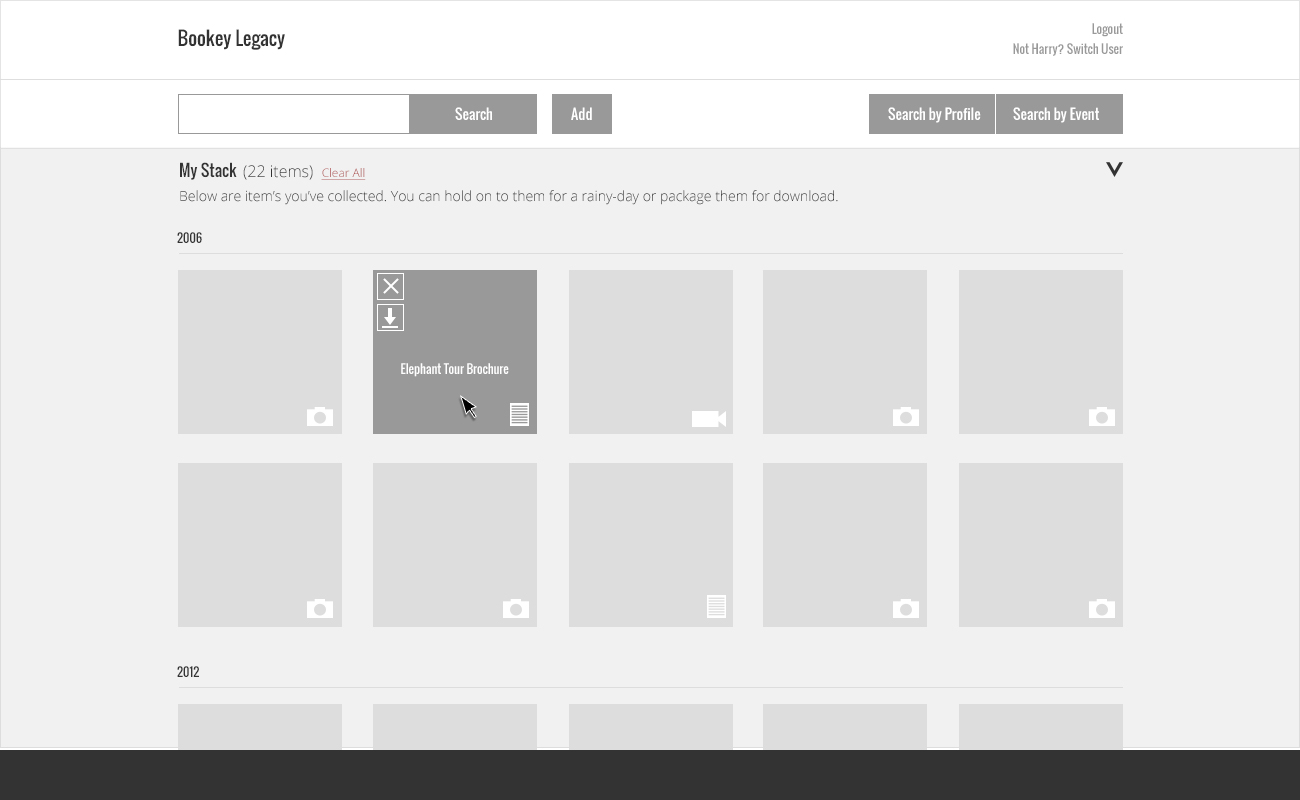
Task: Go to Bookey Legacy home title
Action: (x=231, y=38)
